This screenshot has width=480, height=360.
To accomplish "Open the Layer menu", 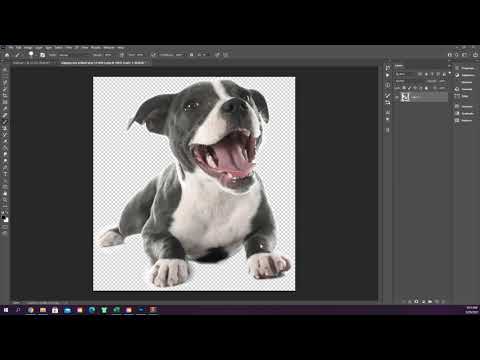I will tap(39, 48).
